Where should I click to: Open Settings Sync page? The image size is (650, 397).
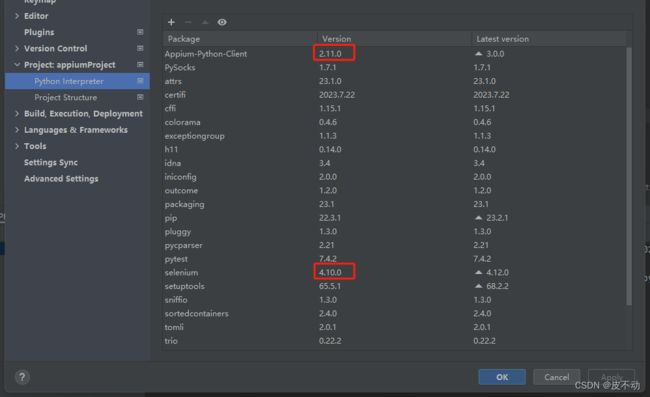[51, 162]
